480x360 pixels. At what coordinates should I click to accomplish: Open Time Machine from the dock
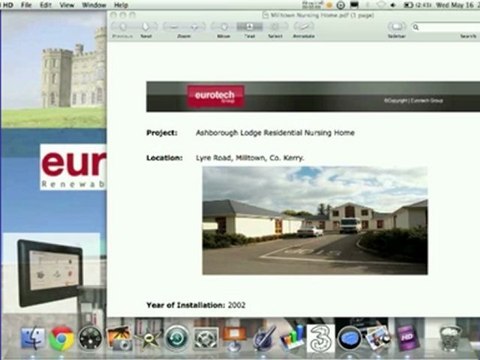coord(177,339)
